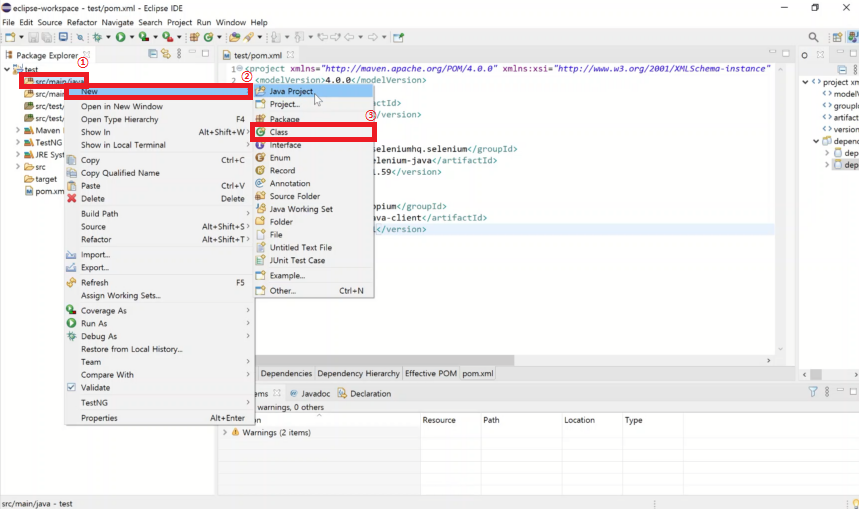Click the Run External Tools toolbar icon
Viewport: 859px width, 509px height.
(x=168, y=37)
